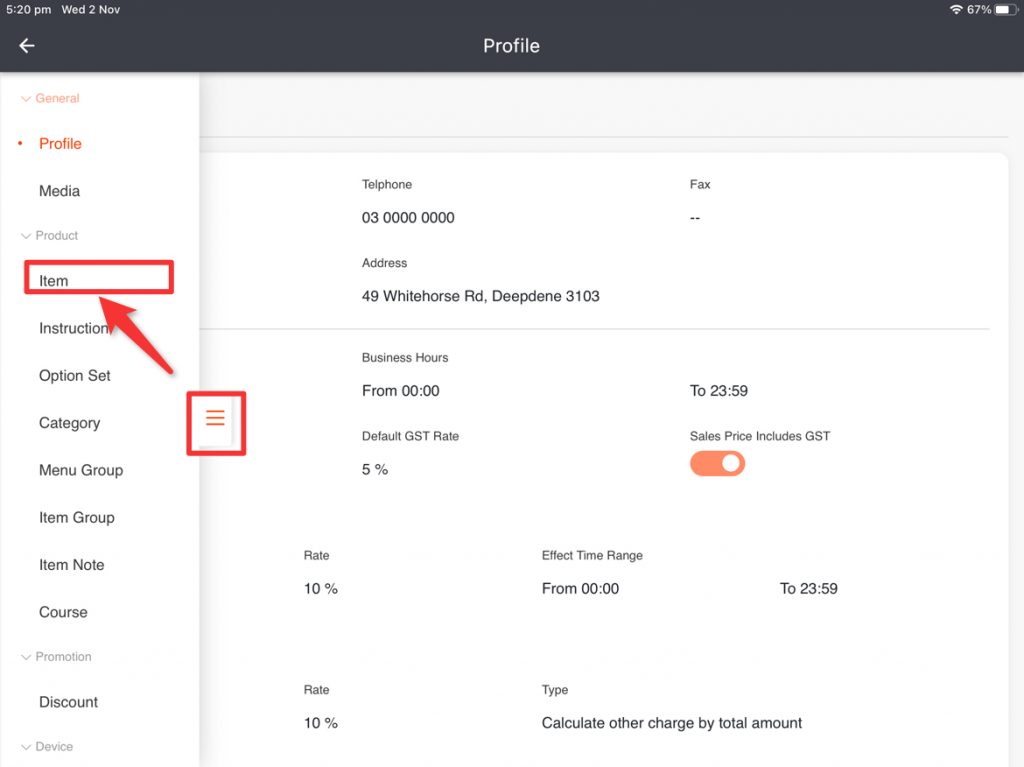Select the Profile sidebar item
Screen dimensions: 1024x767
[60, 144]
